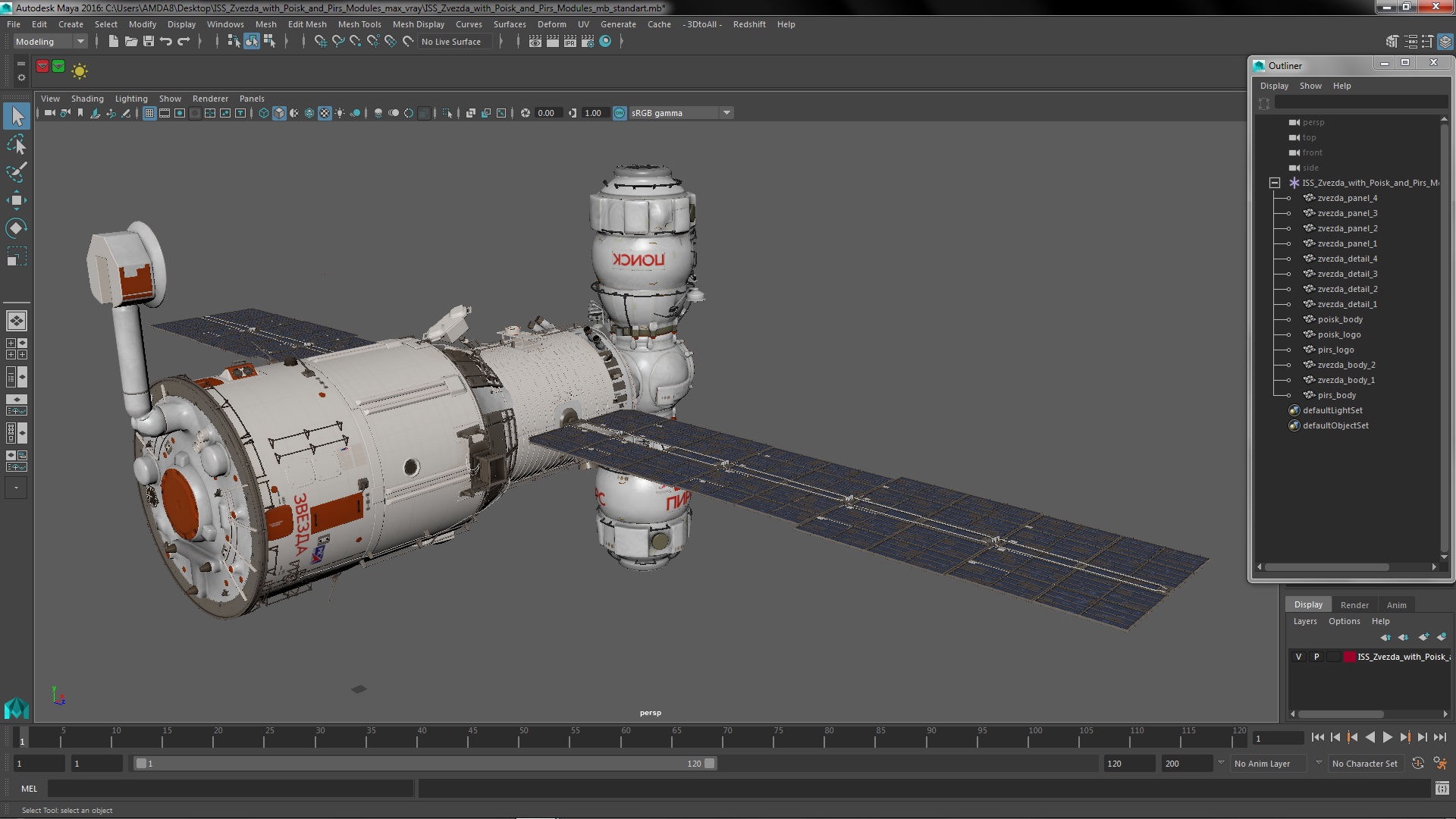
Task: Toggle layer visibility V box
Action: point(1298,657)
